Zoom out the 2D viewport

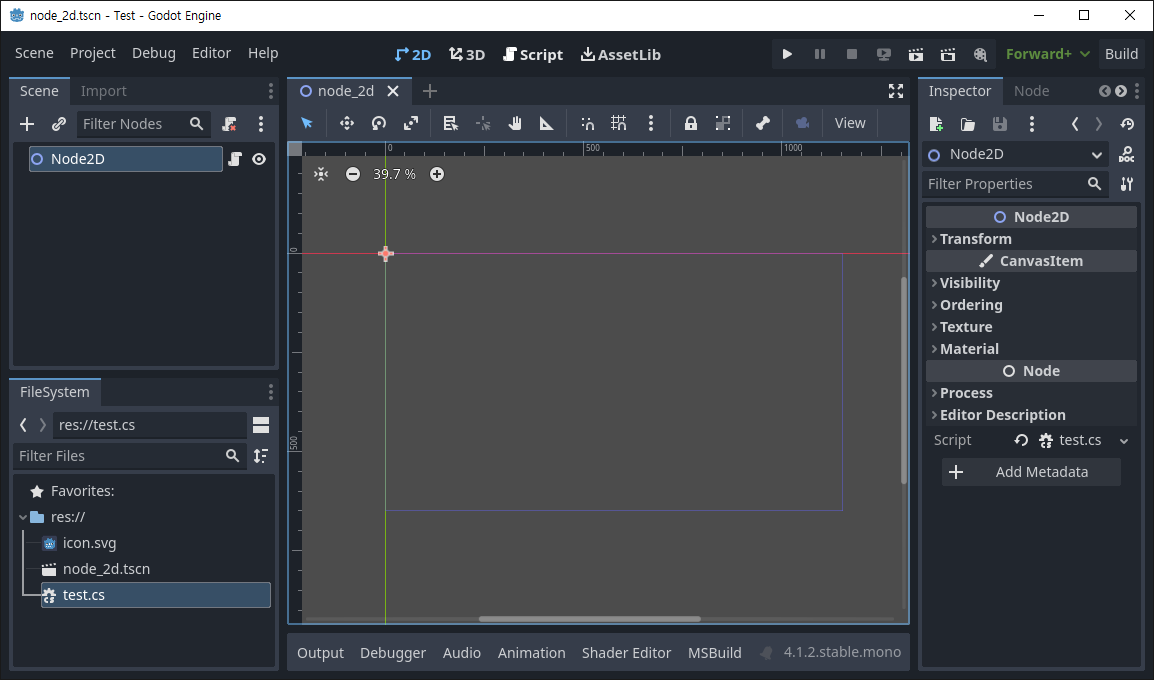click(x=353, y=174)
